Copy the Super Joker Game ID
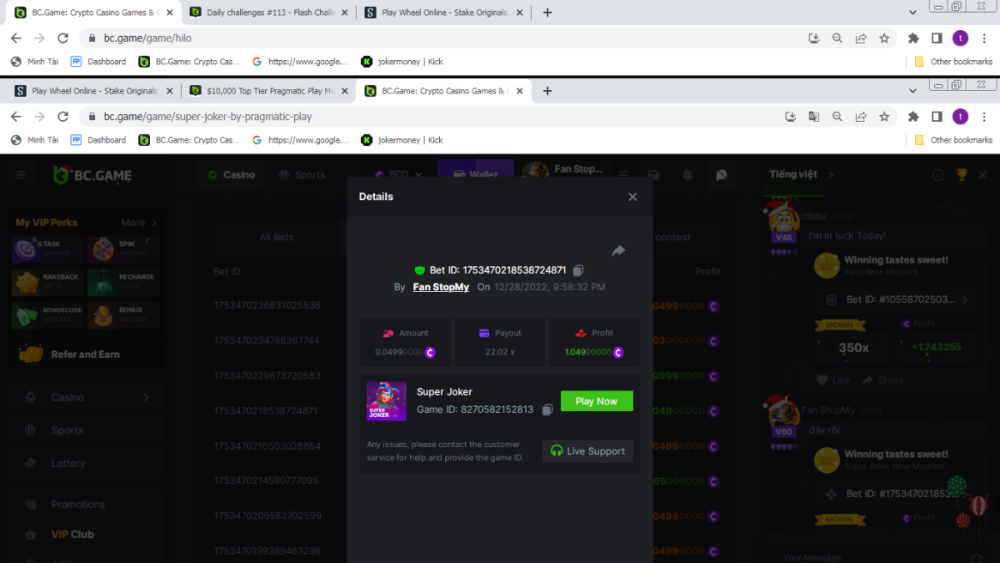 click(546, 410)
